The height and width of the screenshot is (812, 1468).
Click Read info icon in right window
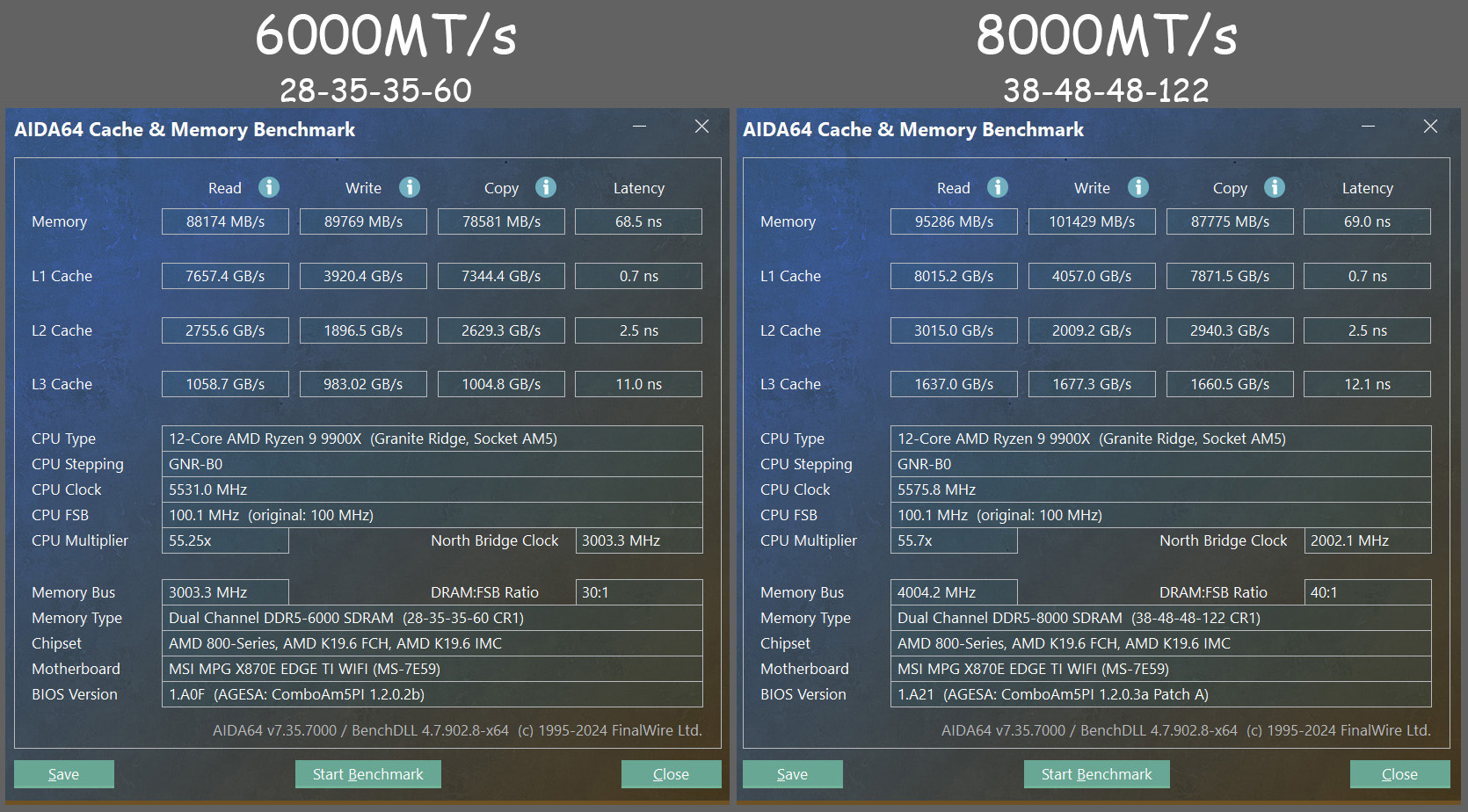(x=998, y=187)
